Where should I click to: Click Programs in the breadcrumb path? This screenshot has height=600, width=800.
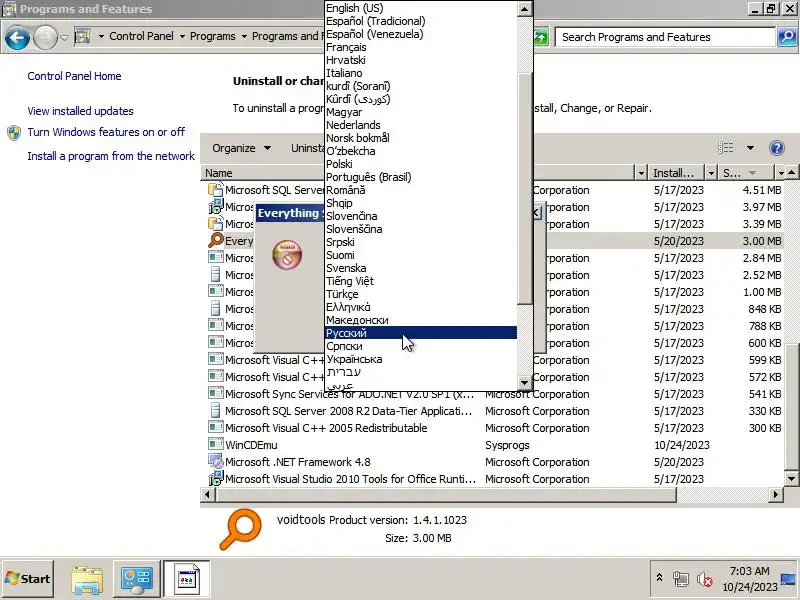click(213, 36)
